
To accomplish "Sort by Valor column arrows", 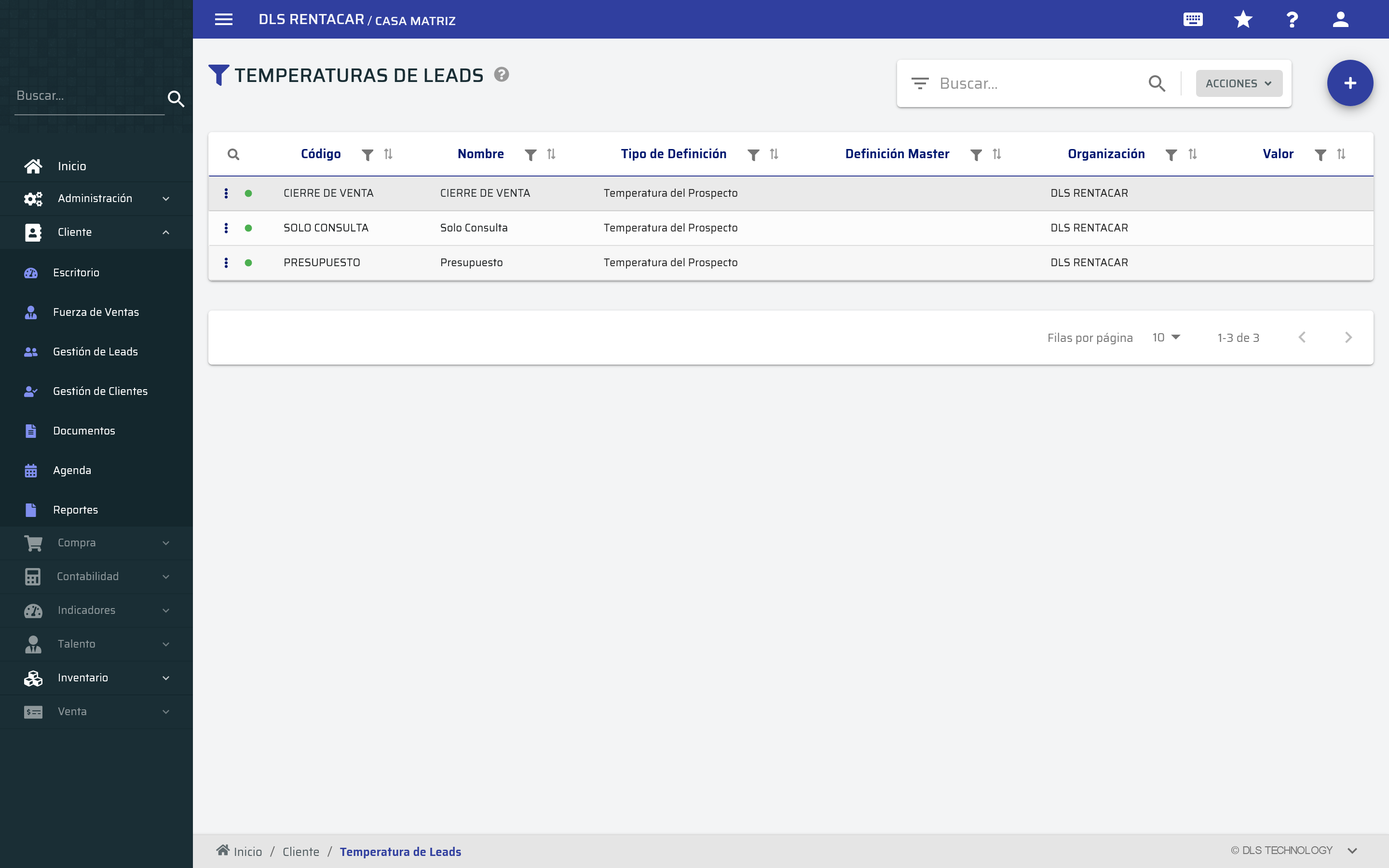I will tap(1341, 154).
